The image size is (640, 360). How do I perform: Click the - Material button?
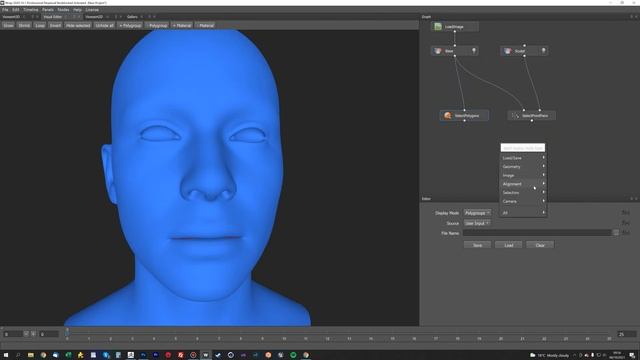pyautogui.click(x=205, y=25)
